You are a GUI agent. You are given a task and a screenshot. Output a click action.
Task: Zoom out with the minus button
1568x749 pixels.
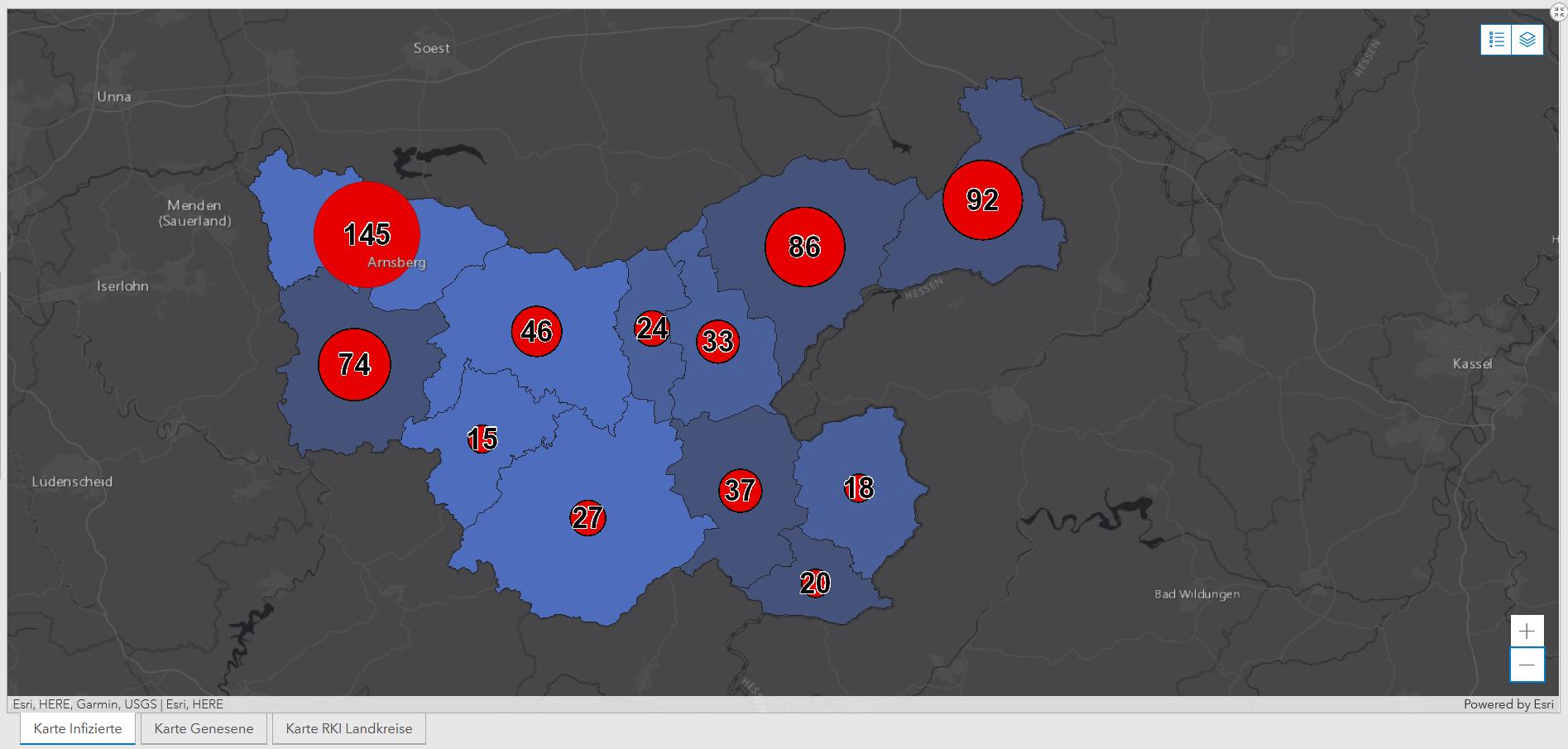(1527, 665)
